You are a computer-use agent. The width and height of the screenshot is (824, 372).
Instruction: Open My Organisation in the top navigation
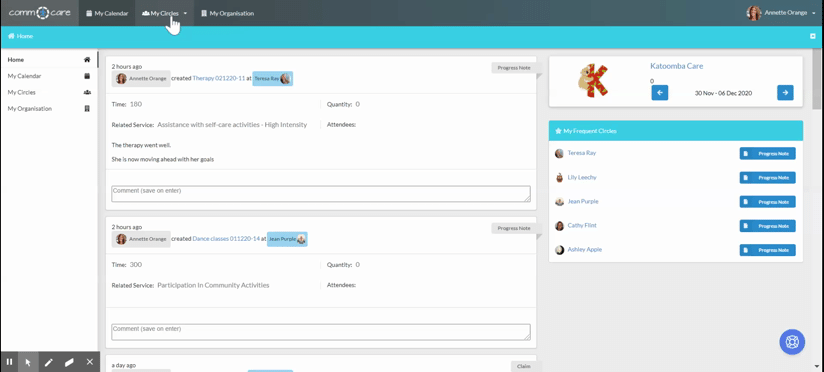[x=228, y=13]
